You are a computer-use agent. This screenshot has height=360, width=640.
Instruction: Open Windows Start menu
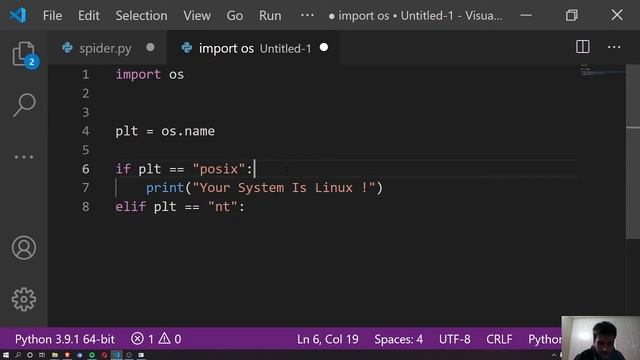pos(6,355)
